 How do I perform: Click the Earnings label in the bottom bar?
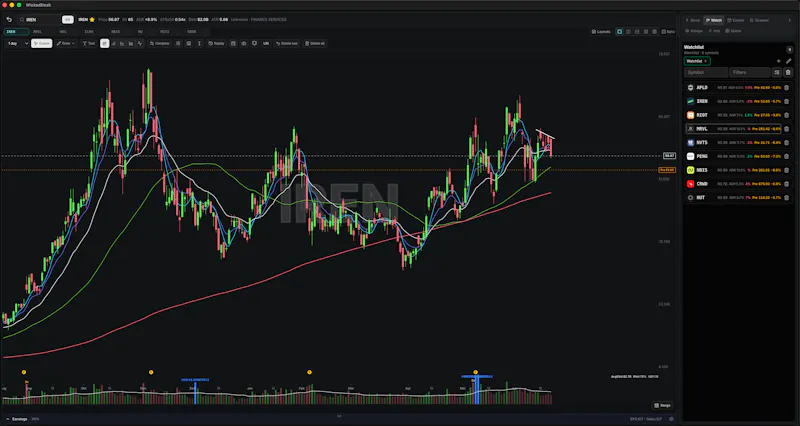(x=17, y=419)
